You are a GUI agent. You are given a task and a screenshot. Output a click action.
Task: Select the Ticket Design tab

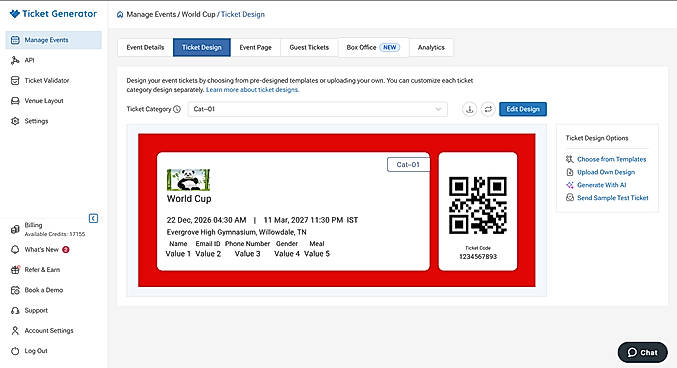click(x=202, y=48)
